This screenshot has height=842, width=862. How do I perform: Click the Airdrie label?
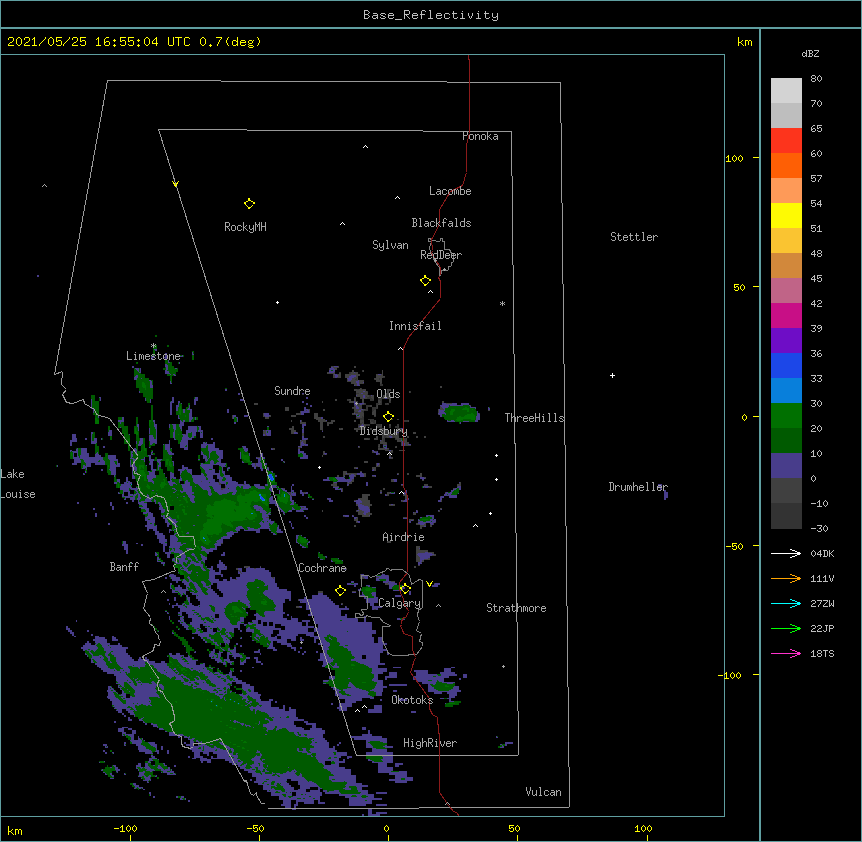click(x=404, y=537)
